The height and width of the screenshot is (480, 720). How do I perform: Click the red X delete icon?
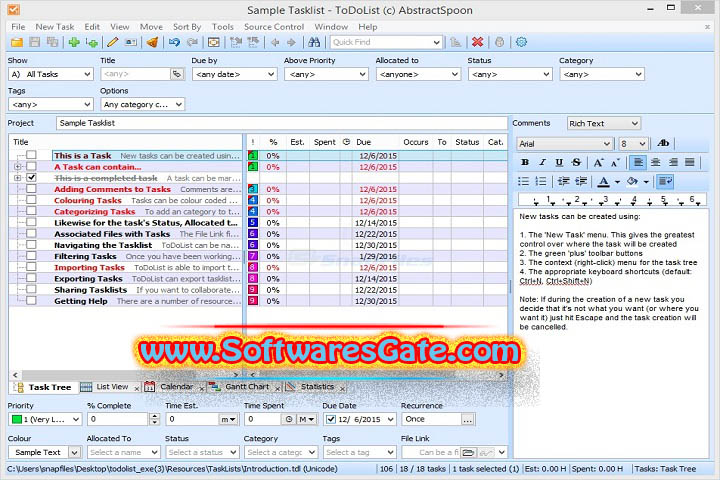(478, 42)
